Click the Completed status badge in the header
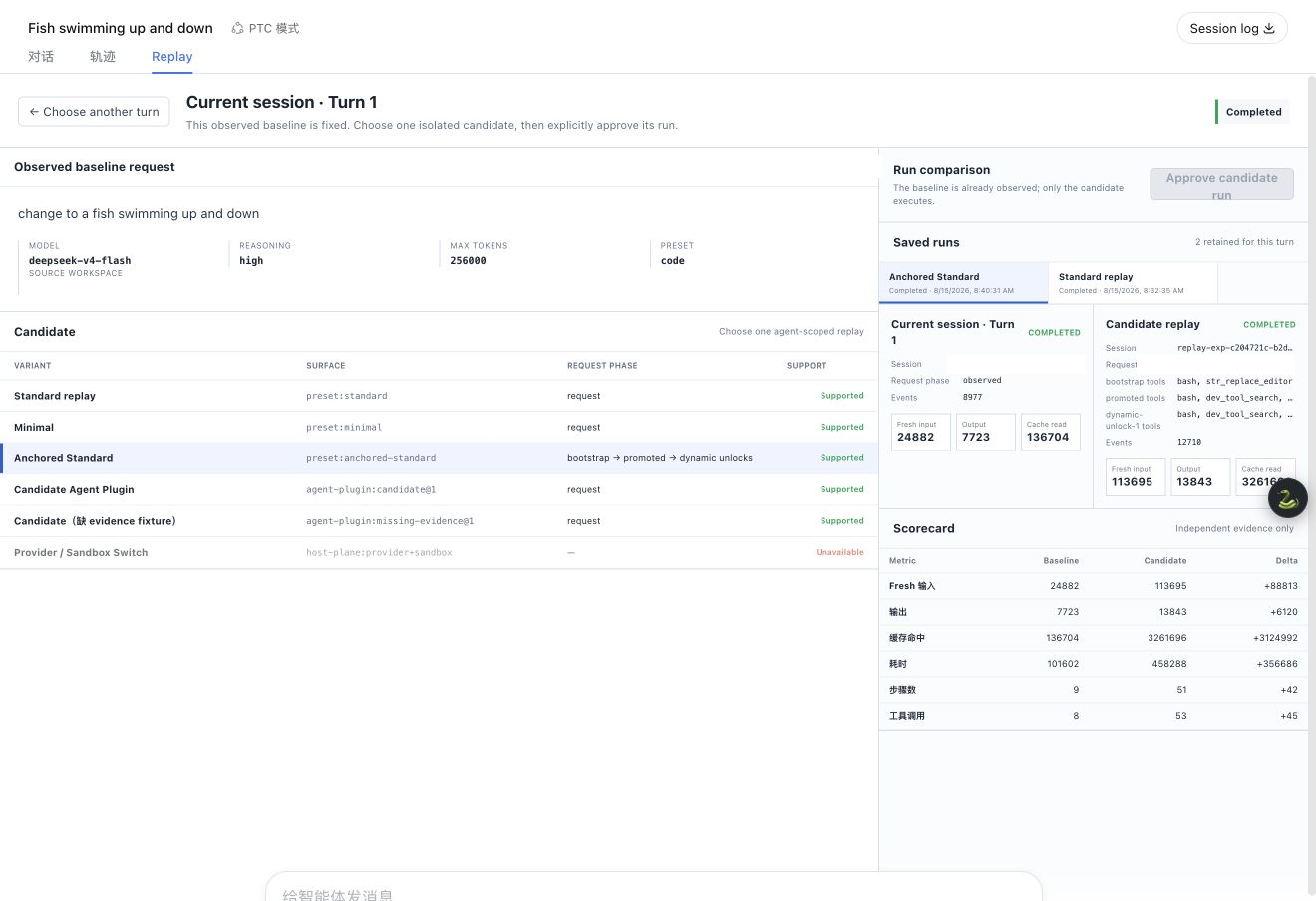Image resolution: width=1316 pixels, height=901 pixels. tap(1252, 112)
